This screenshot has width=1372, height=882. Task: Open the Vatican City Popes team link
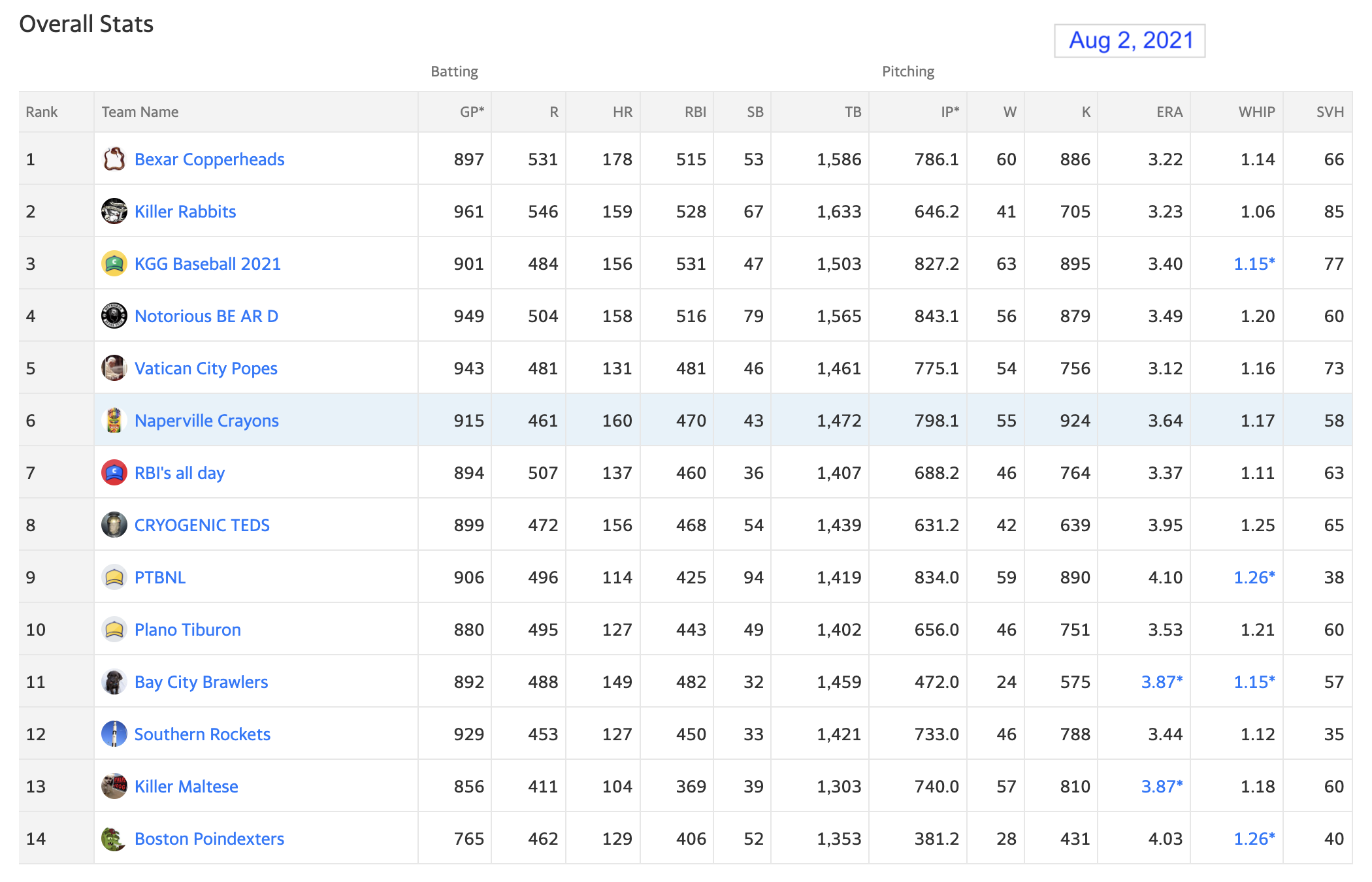click(206, 368)
